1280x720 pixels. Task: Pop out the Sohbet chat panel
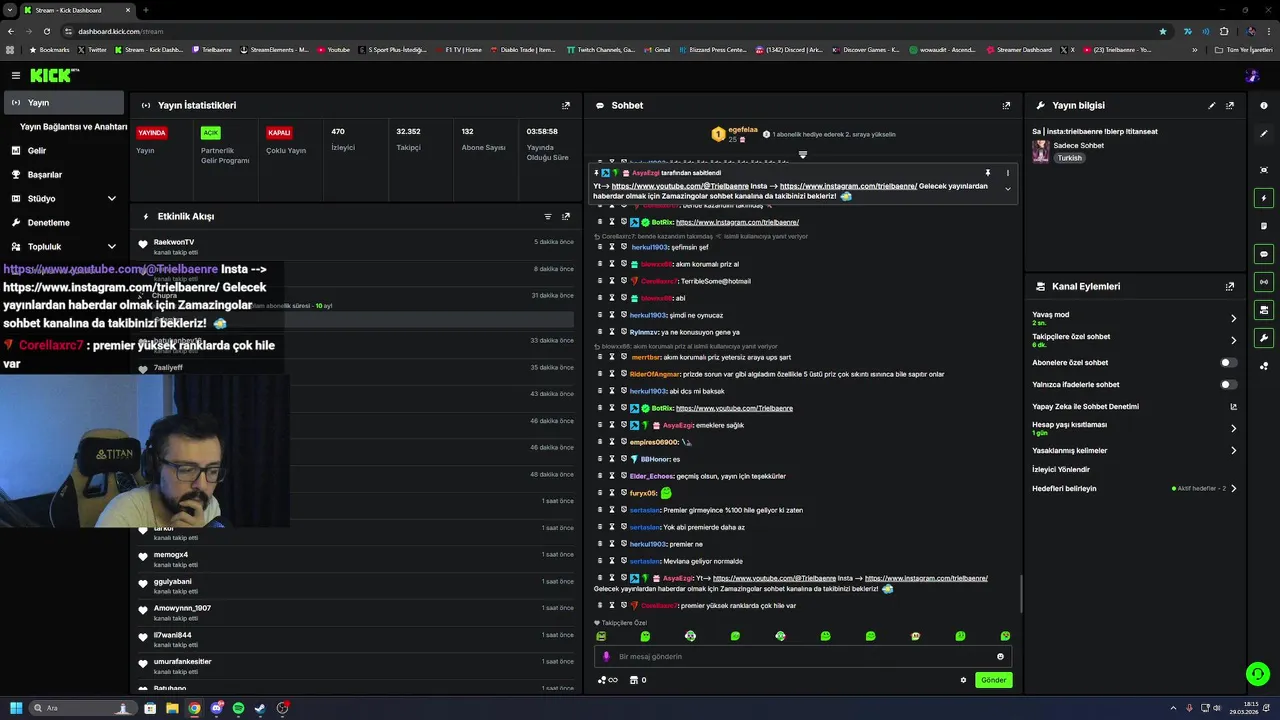(1006, 105)
